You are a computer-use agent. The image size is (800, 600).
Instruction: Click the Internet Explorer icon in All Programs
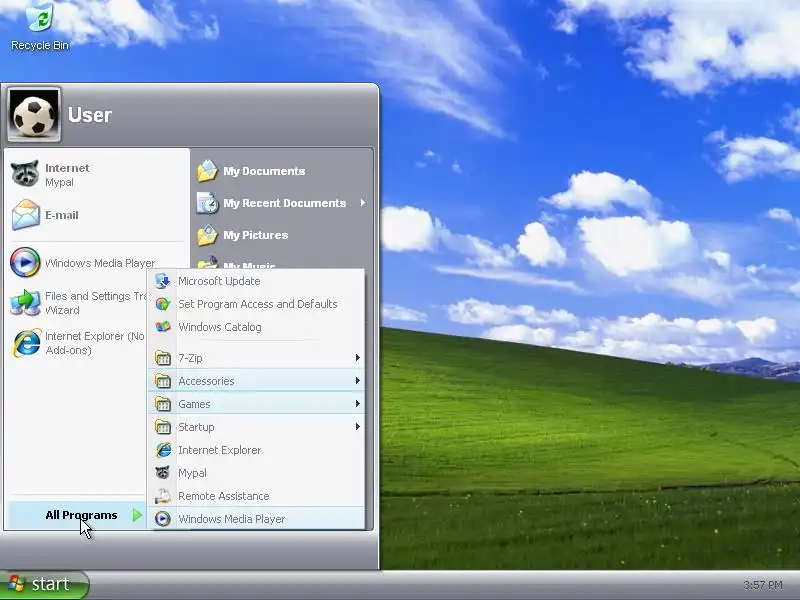click(x=163, y=450)
